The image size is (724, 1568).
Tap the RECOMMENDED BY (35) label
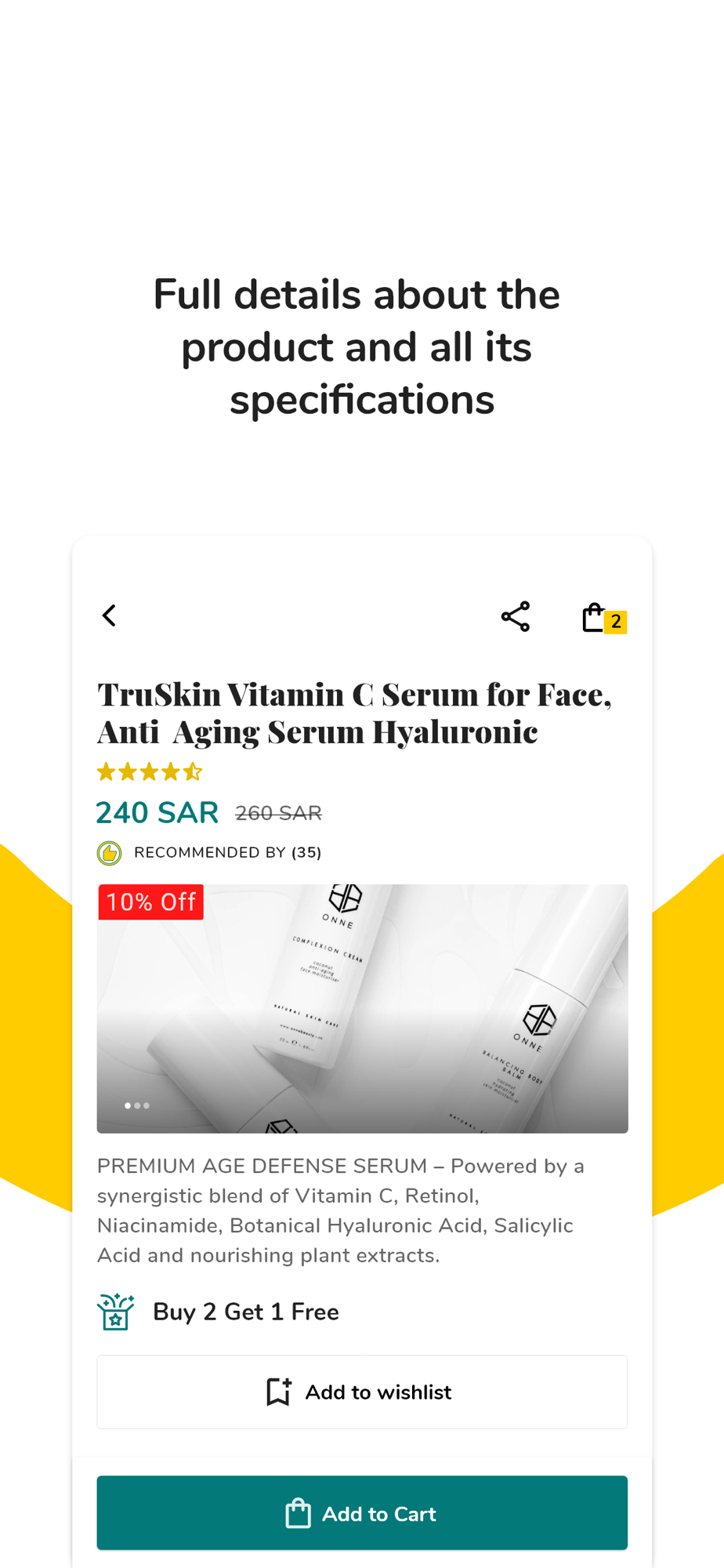click(x=228, y=853)
